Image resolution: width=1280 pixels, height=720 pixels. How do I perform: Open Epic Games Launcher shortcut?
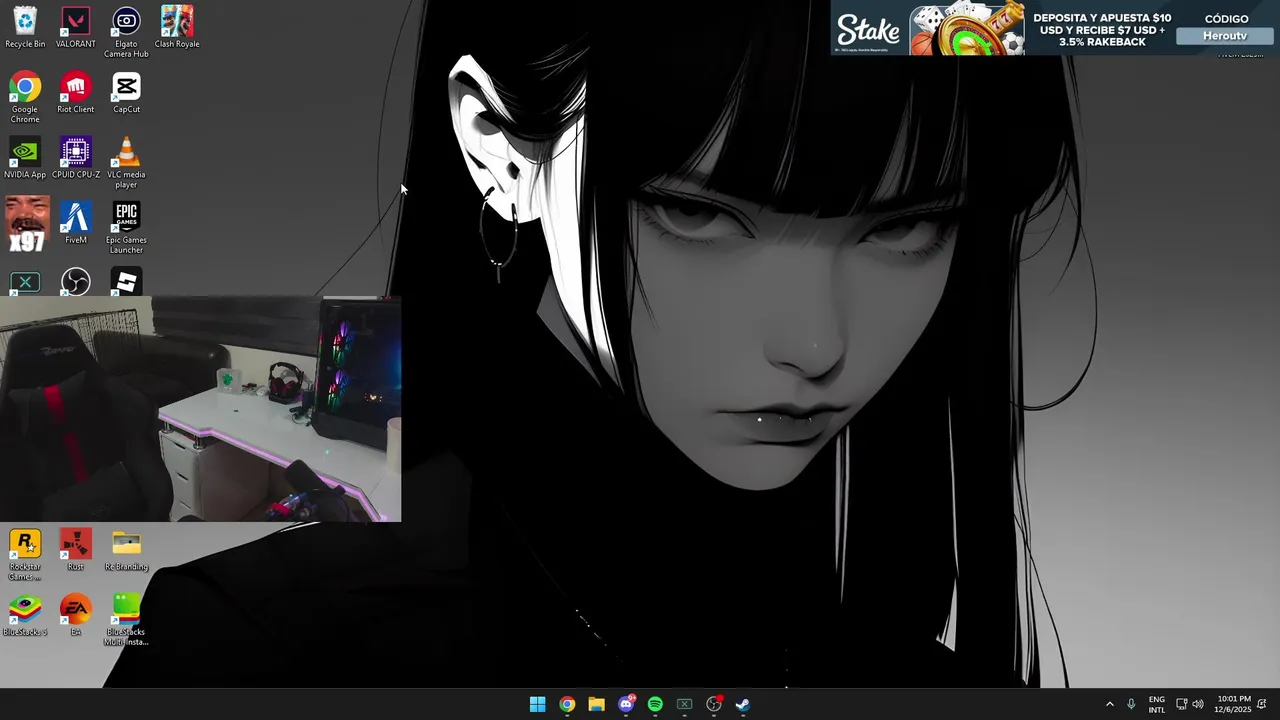[126, 228]
